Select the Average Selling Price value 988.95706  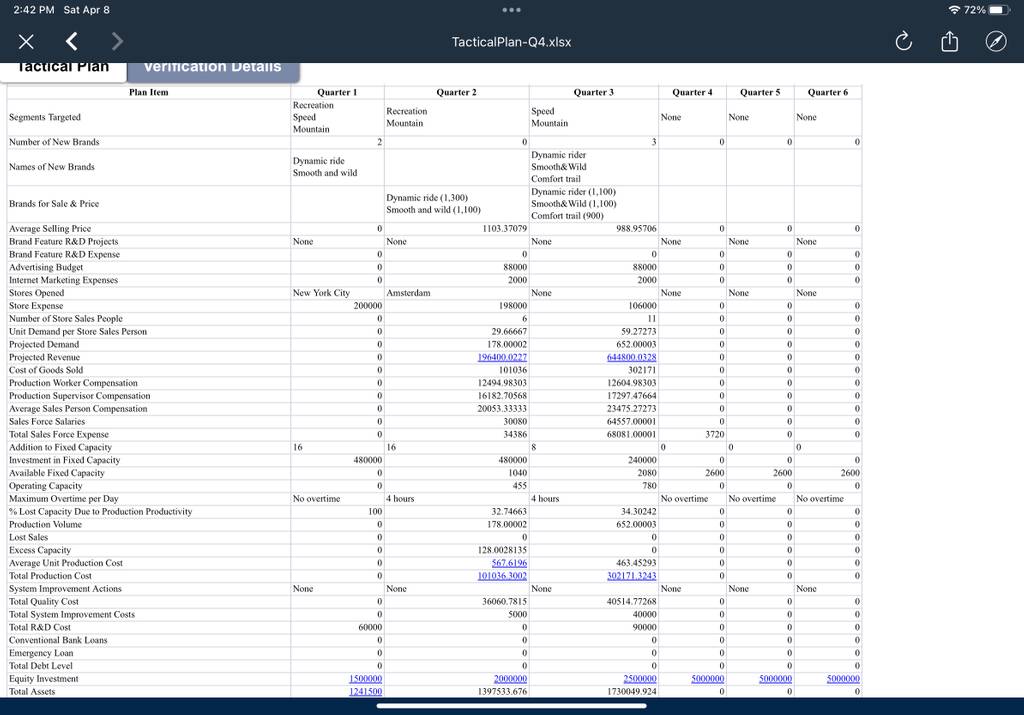[x=637, y=229]
